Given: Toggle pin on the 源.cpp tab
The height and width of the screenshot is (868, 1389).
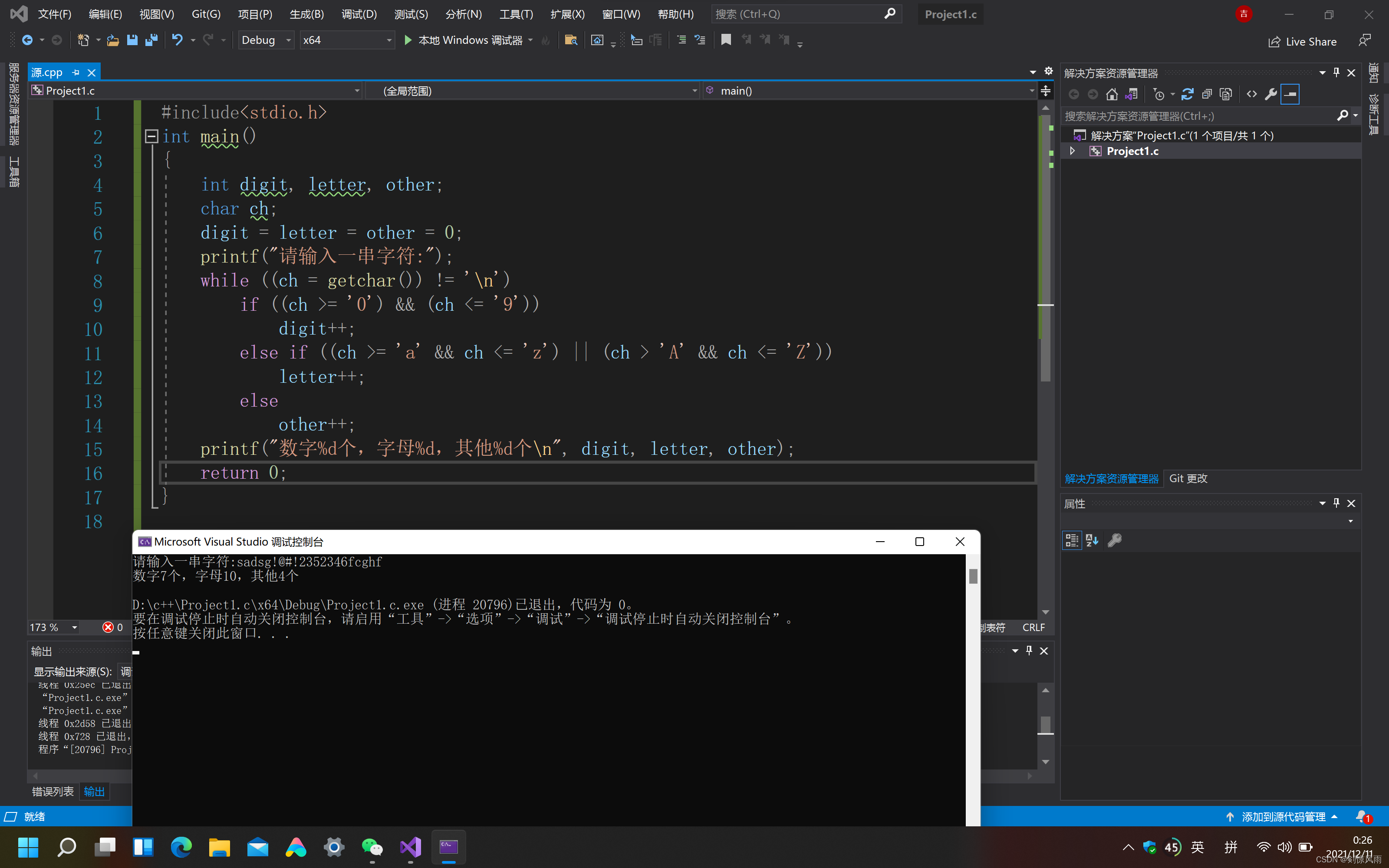Looking at the screenshot, I should pyautogui.click(x=76, y=72).
